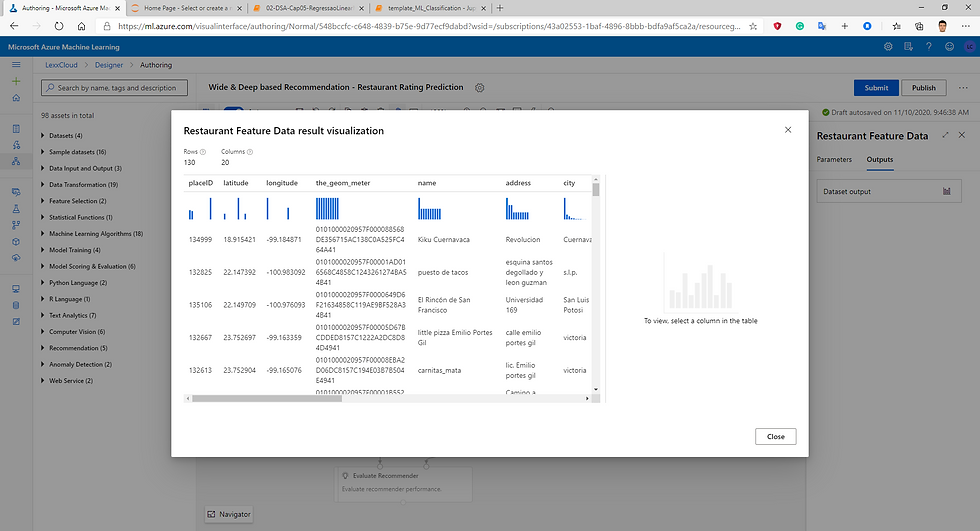980x531 pixels.
Task: Click the Rows info tooltip icon
Action: point(202,152)
